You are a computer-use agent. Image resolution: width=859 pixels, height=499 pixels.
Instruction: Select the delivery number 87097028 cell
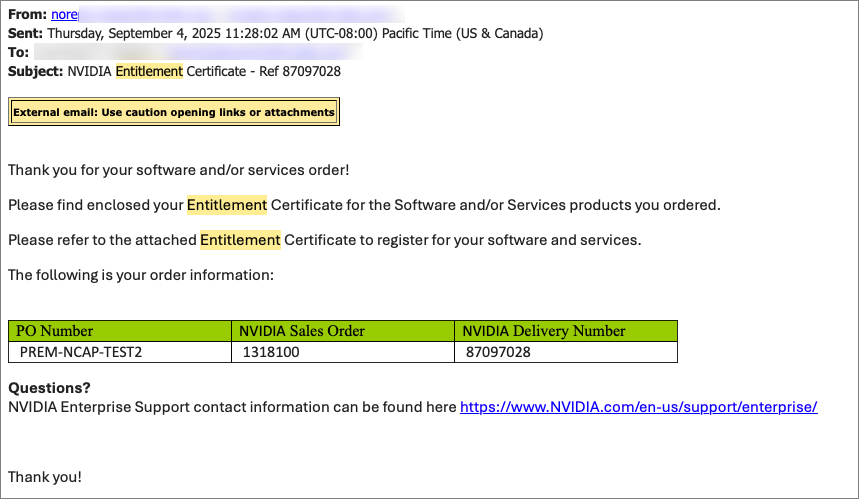[x=566, y=352]
